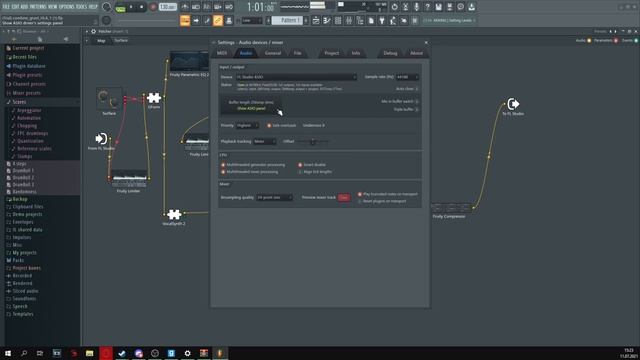The height and width of the screenshot is (360, 640).
Task: Open the Packs folder in browser
Action: point(18,260)
